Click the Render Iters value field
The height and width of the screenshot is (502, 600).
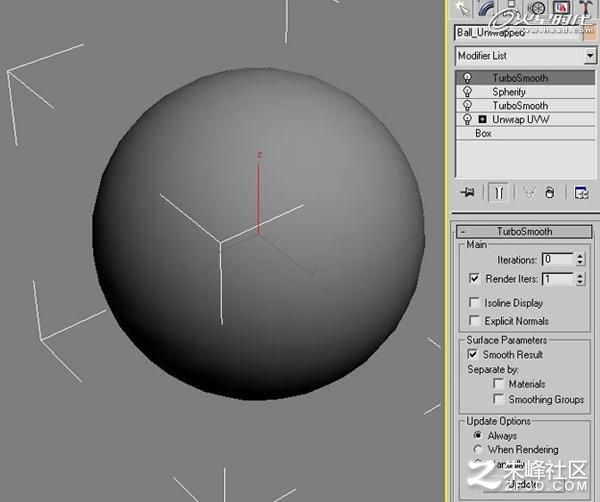(x=558, y=279)
